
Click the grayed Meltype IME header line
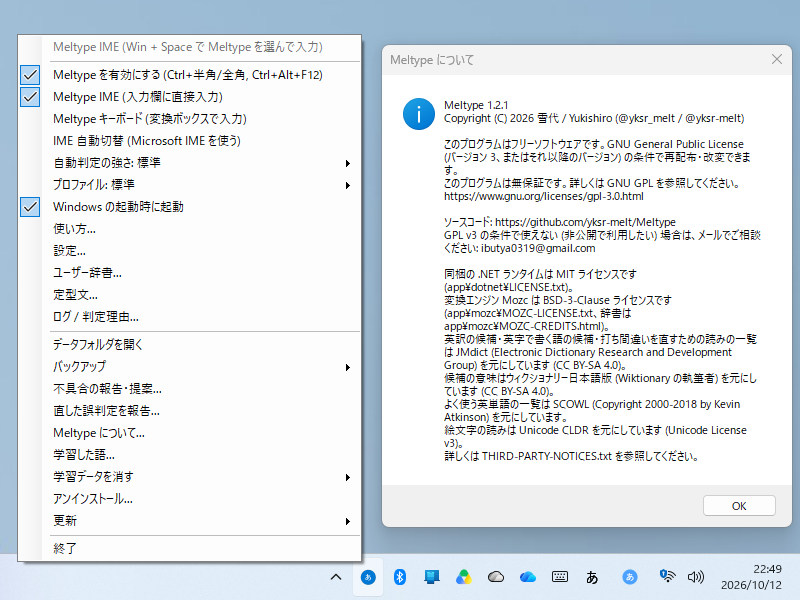point(188,47)
